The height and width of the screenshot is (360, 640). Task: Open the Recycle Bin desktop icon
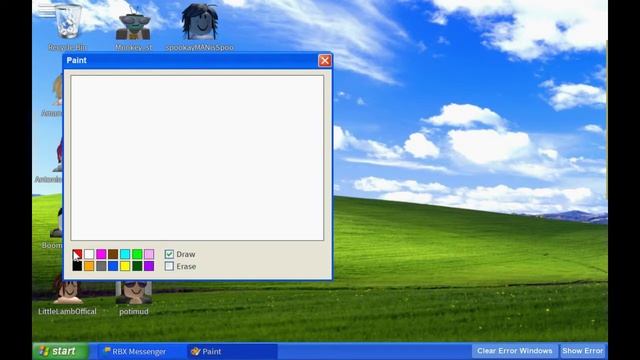(68, 27)
